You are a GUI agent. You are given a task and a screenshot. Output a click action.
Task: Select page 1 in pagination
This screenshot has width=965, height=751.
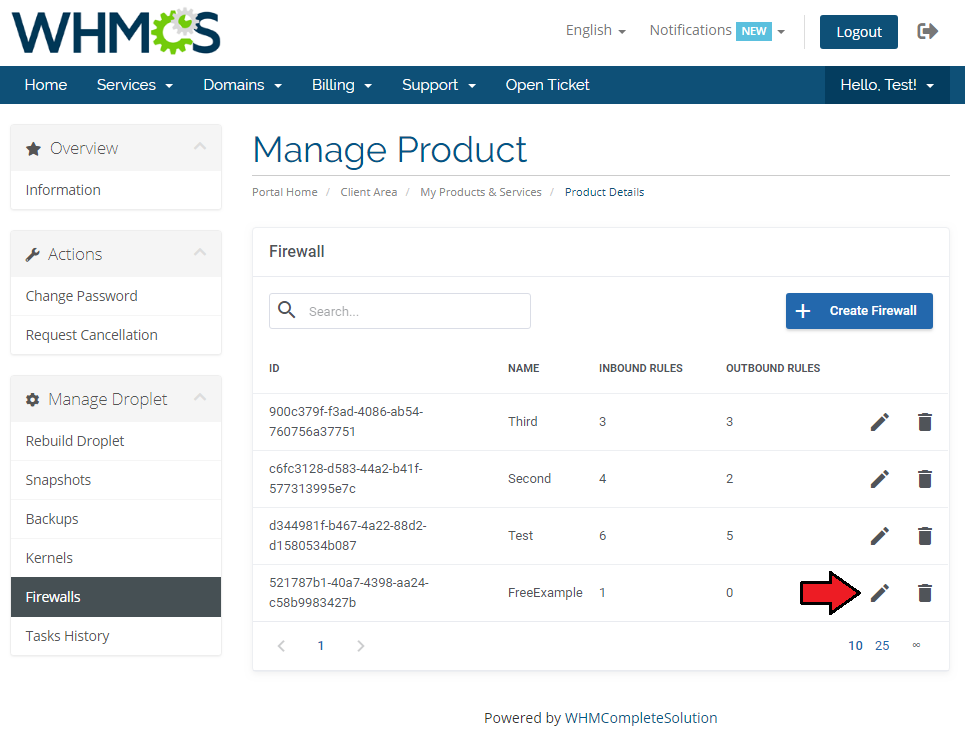pyautogui.click(x=321, y=646)
